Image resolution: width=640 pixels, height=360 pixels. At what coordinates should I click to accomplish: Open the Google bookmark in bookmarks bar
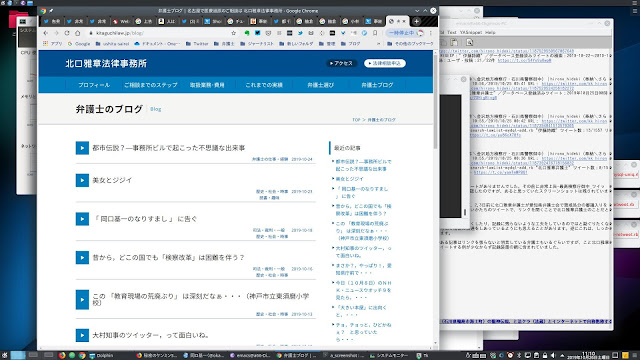click(79, 43)
